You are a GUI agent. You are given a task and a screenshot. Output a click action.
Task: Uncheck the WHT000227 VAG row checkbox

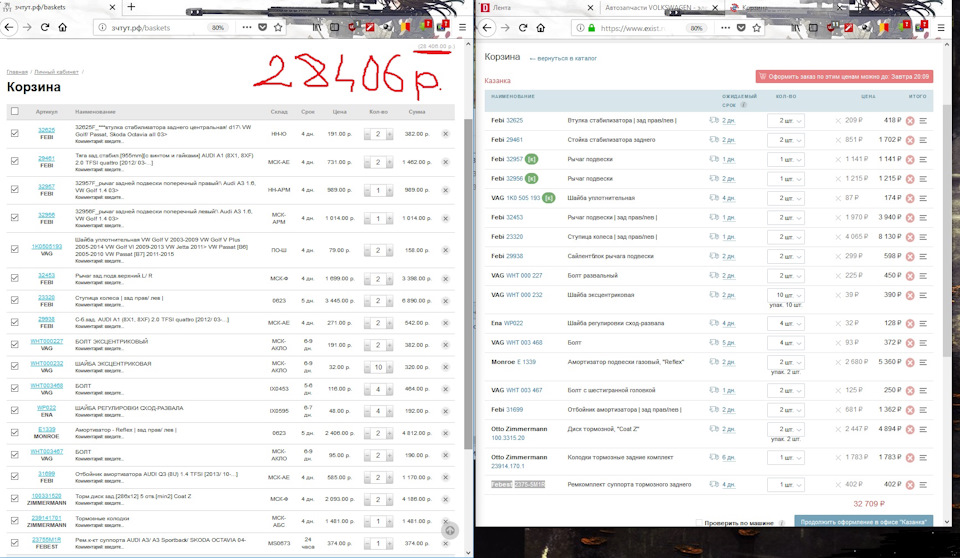pyautogui.click(x=15, y=344)
